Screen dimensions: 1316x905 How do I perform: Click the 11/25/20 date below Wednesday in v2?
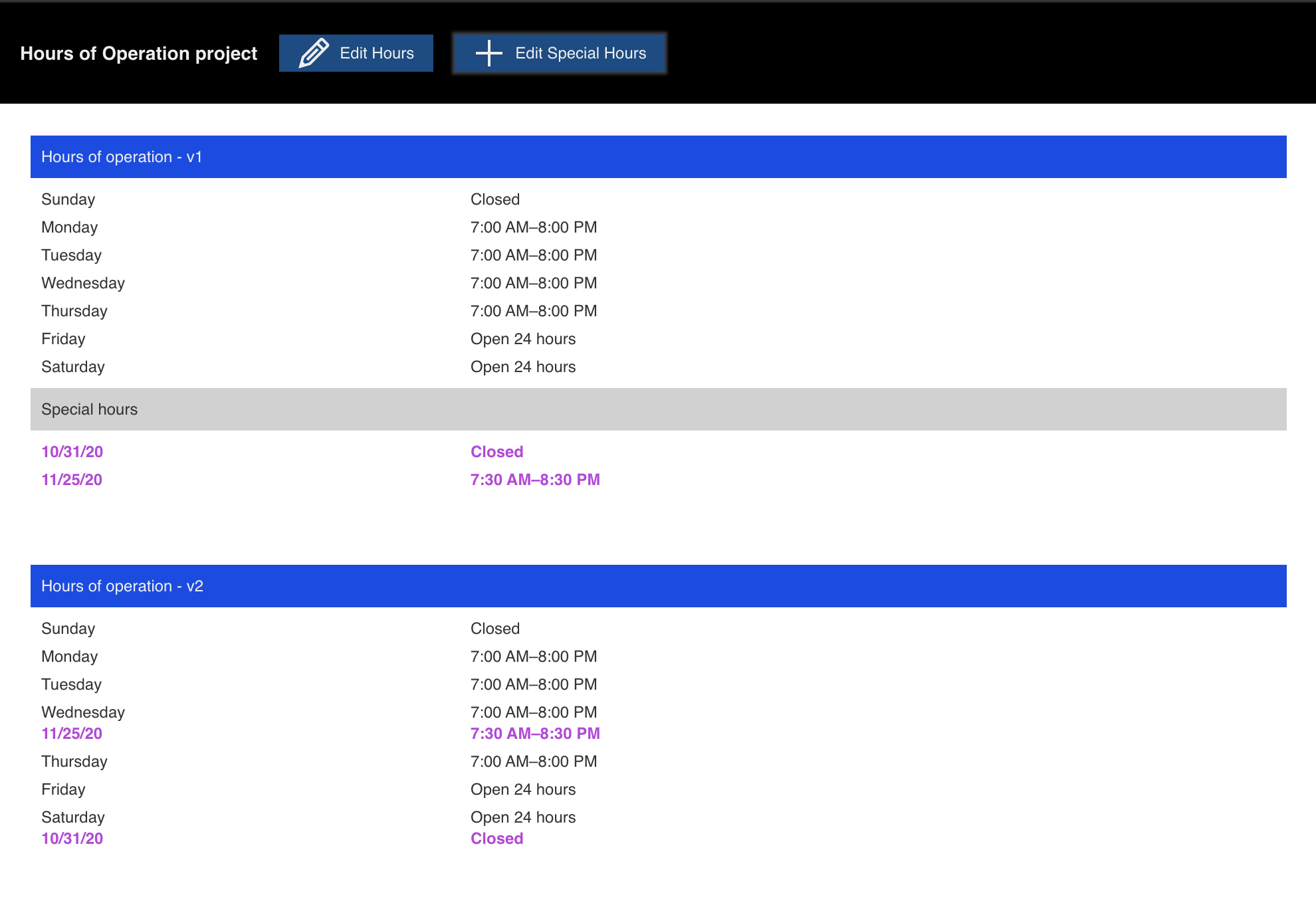(x=72, y=734)
